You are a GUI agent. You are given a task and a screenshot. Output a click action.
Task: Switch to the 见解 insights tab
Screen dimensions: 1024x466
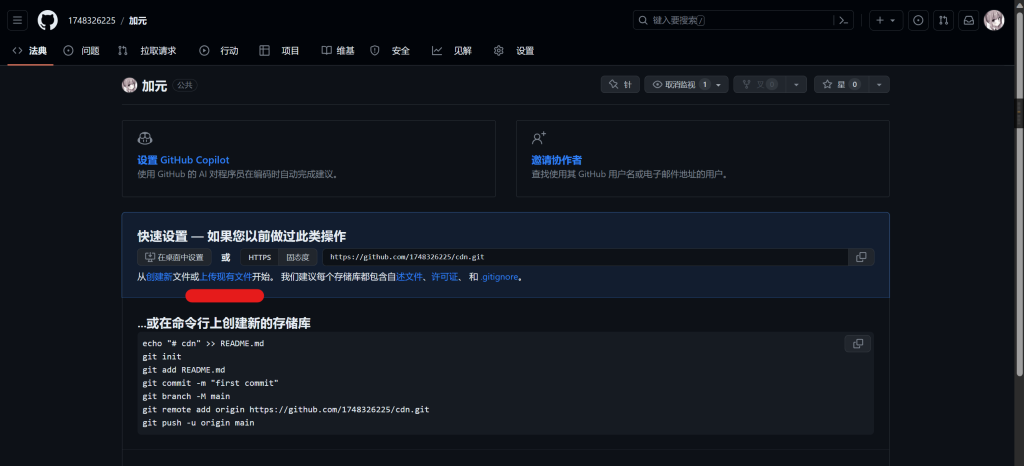click(452, 51)
